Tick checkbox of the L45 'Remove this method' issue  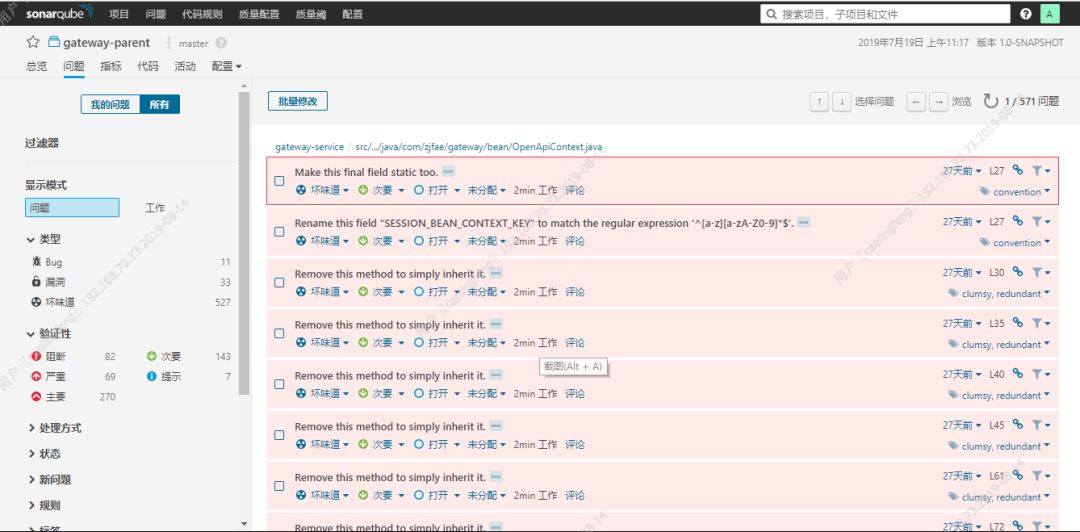[279, 435]
